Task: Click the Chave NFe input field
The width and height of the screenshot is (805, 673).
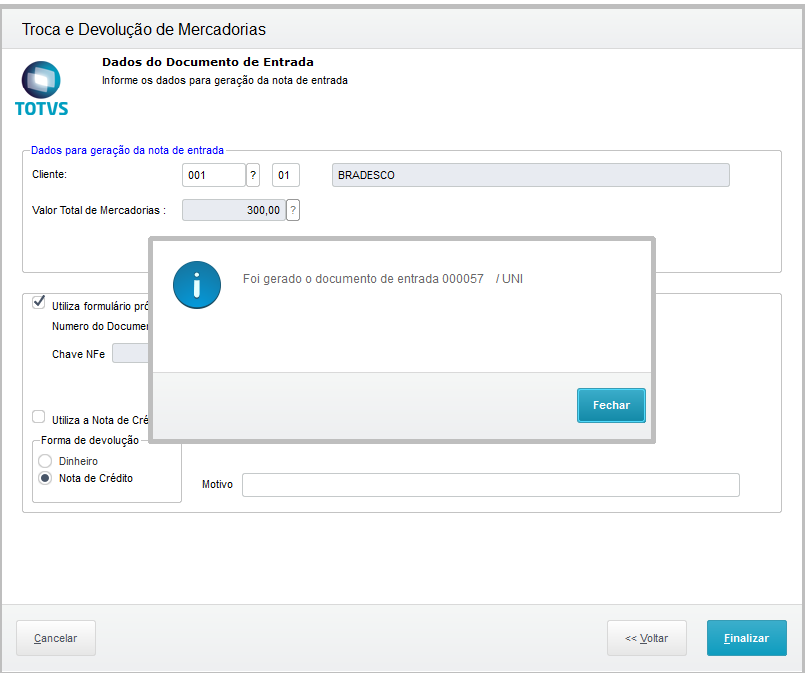Action: (x=131, y=354)
